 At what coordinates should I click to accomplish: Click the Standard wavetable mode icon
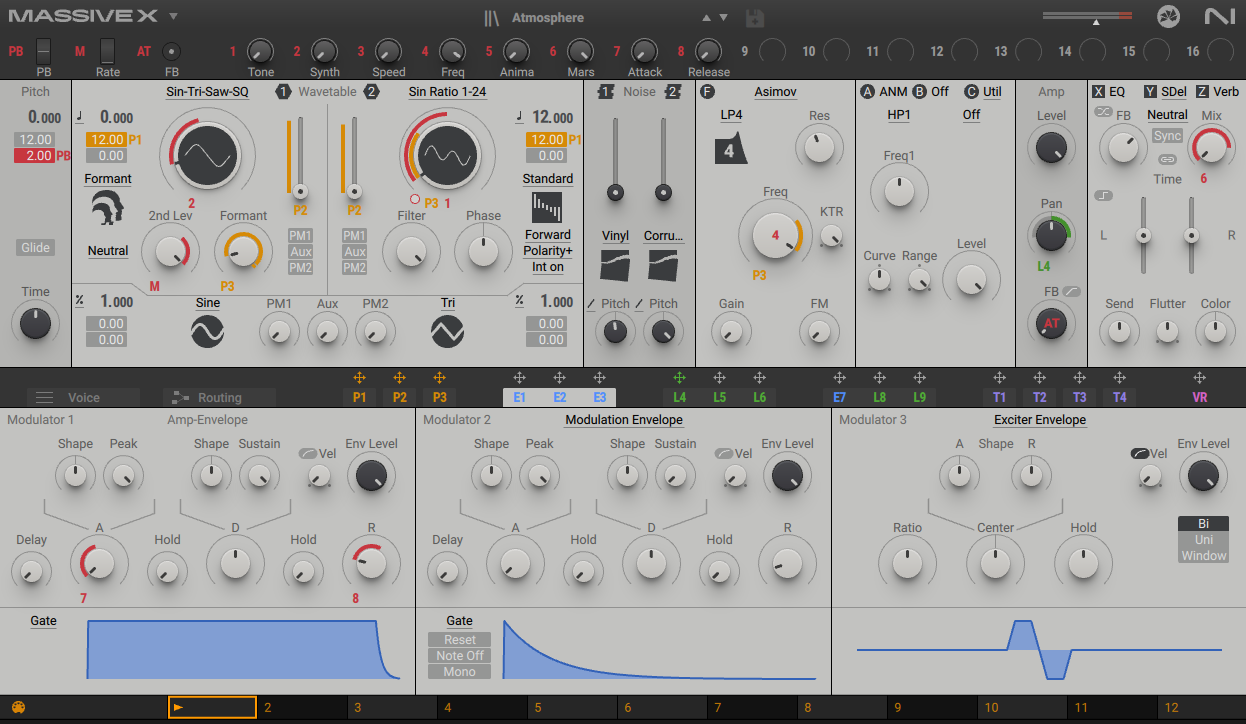tap(547, 207)
